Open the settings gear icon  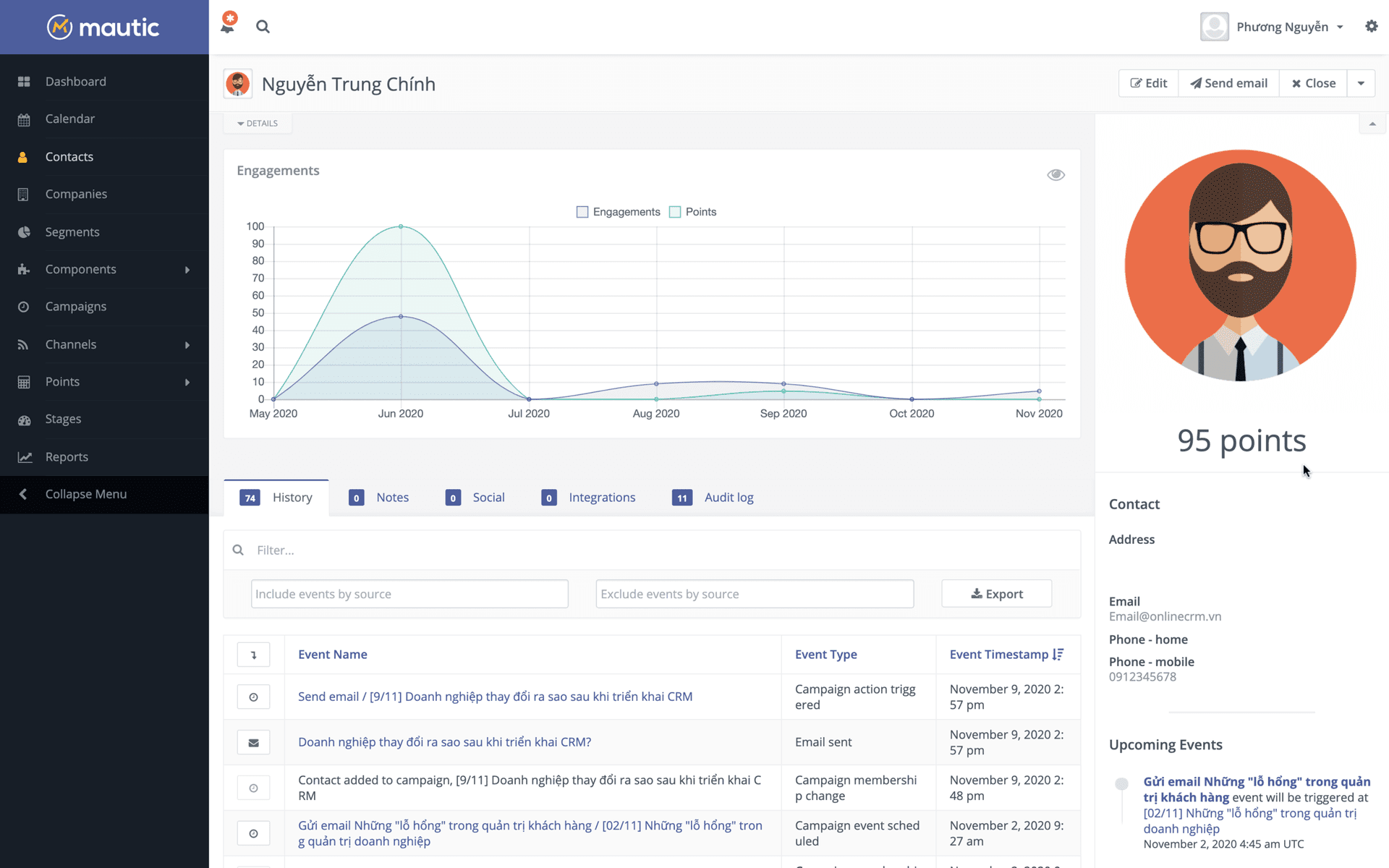click(1371, 27)
